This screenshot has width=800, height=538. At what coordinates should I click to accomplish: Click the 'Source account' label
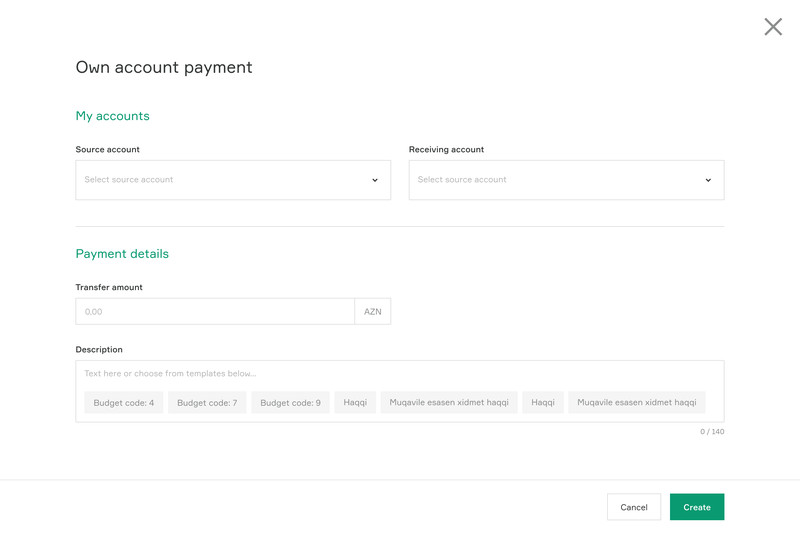point(108,150)
